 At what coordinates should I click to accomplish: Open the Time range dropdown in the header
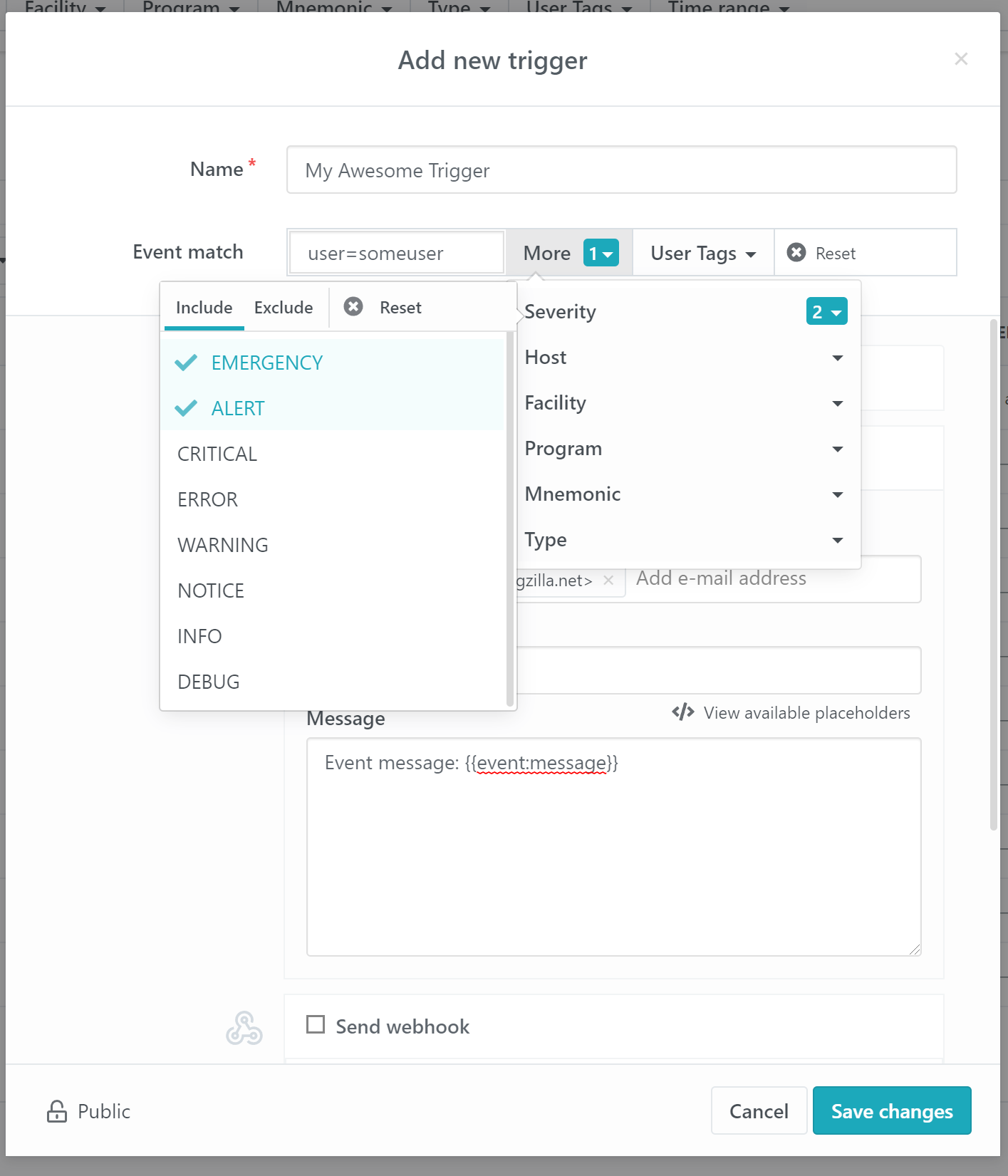(727, 9)
